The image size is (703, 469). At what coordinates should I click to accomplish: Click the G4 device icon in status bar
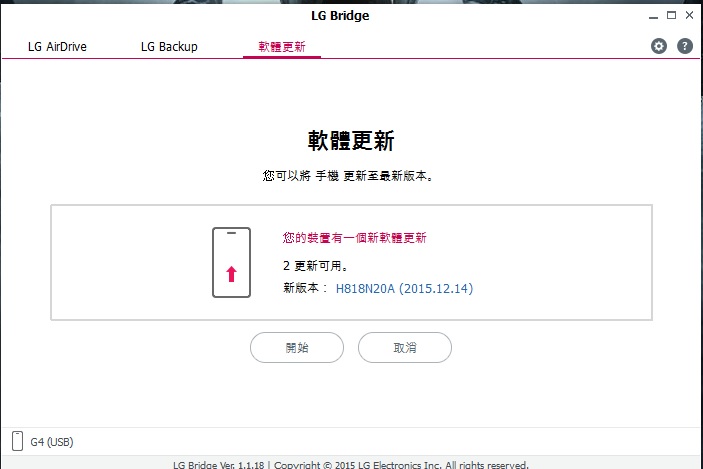pyautogui.click(x=17, y=441)
